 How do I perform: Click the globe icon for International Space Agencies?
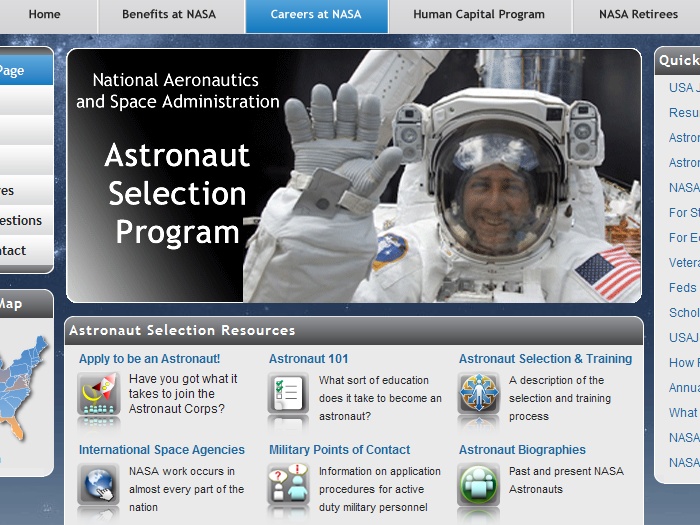pyautogui.click(x=99, y=484)
